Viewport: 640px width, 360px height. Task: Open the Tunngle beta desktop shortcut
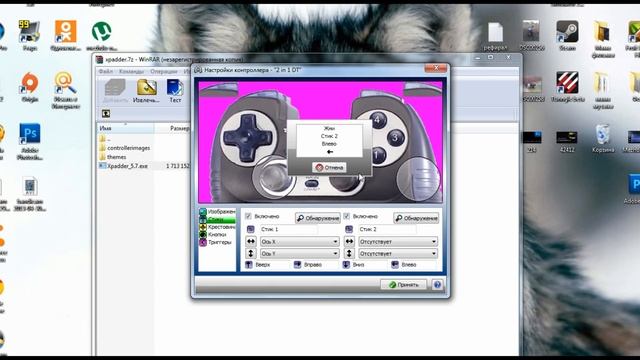(567, 87)
